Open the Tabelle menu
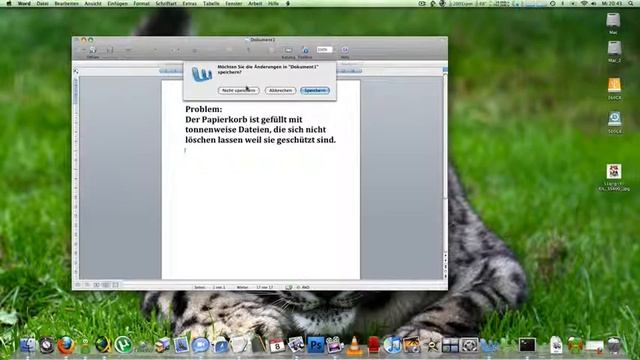Viewport: 640px width, 360px height. 211,3
